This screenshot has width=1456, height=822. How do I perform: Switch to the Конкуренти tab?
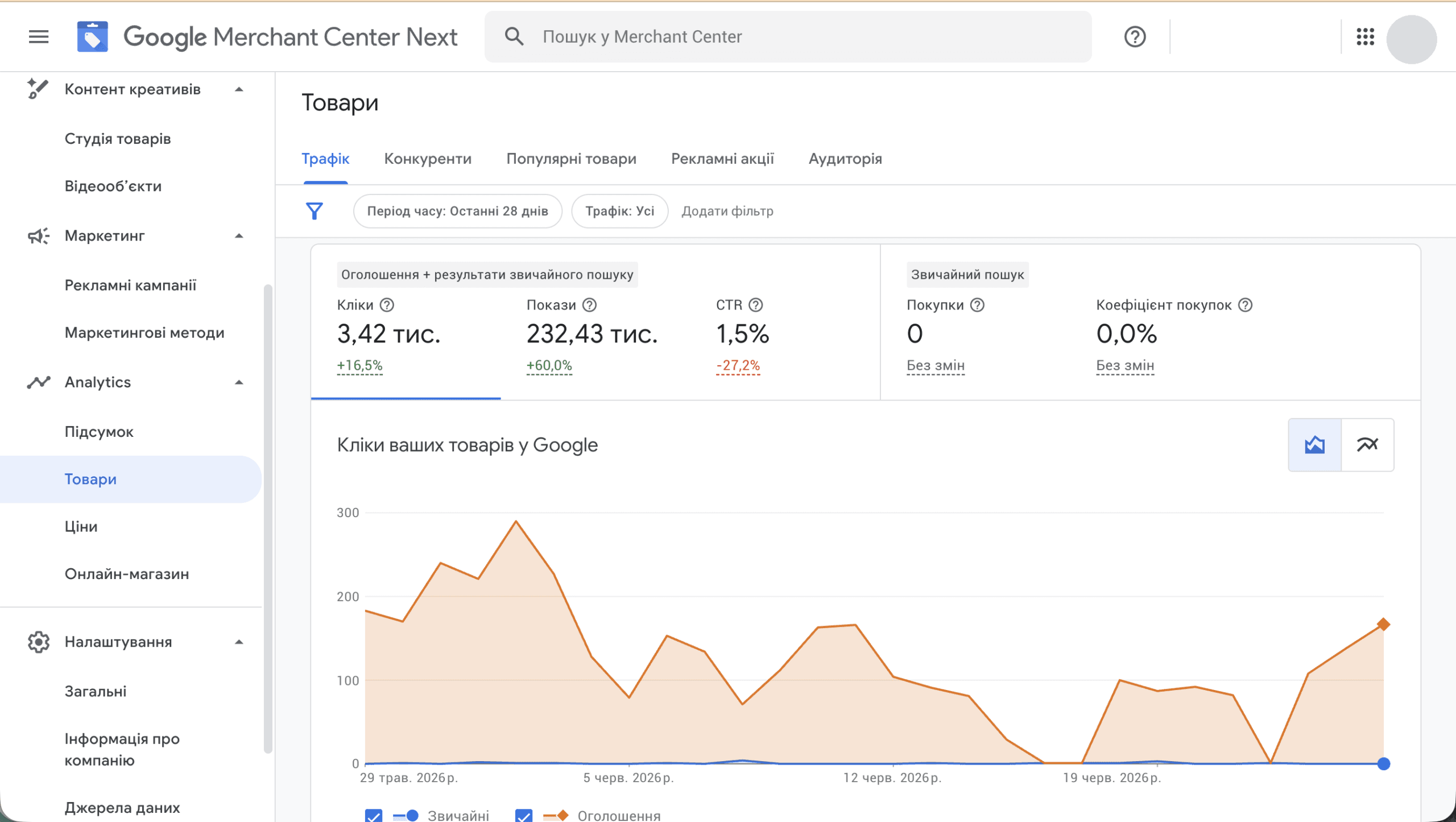(428, 159)
